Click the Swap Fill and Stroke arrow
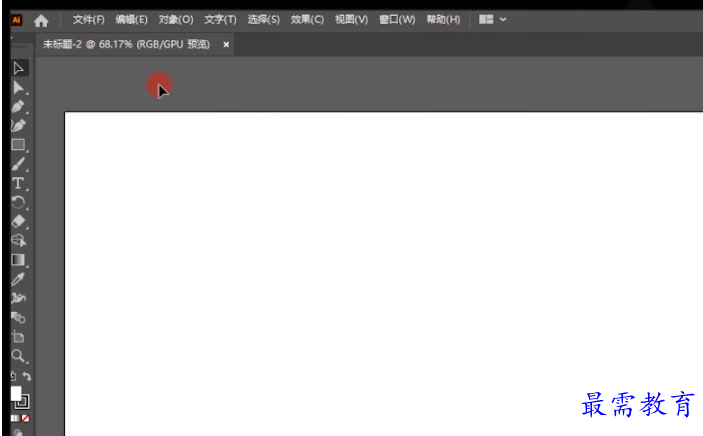703x436 pixels. coord(27,376)
